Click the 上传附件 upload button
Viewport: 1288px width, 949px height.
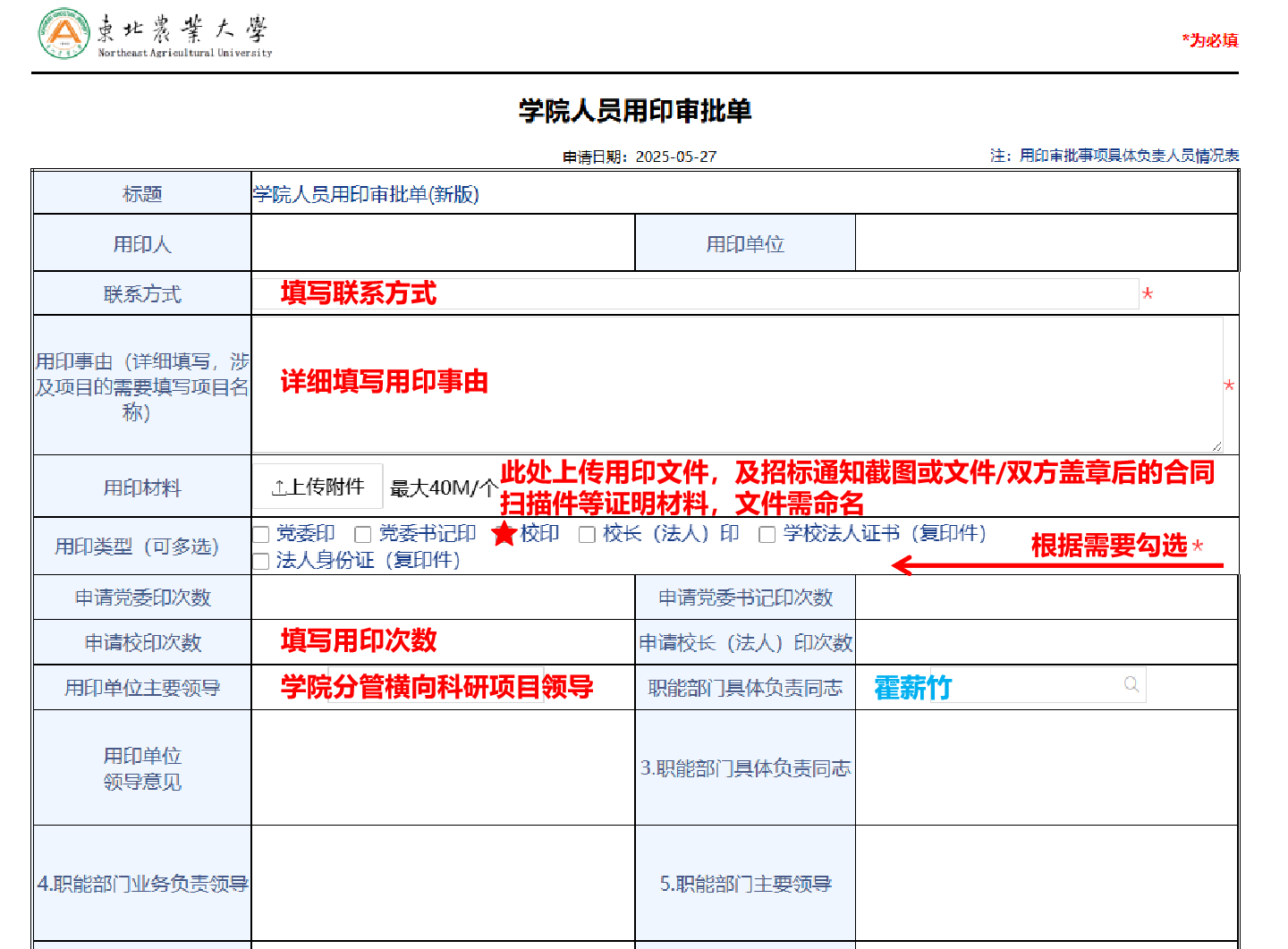318,487
